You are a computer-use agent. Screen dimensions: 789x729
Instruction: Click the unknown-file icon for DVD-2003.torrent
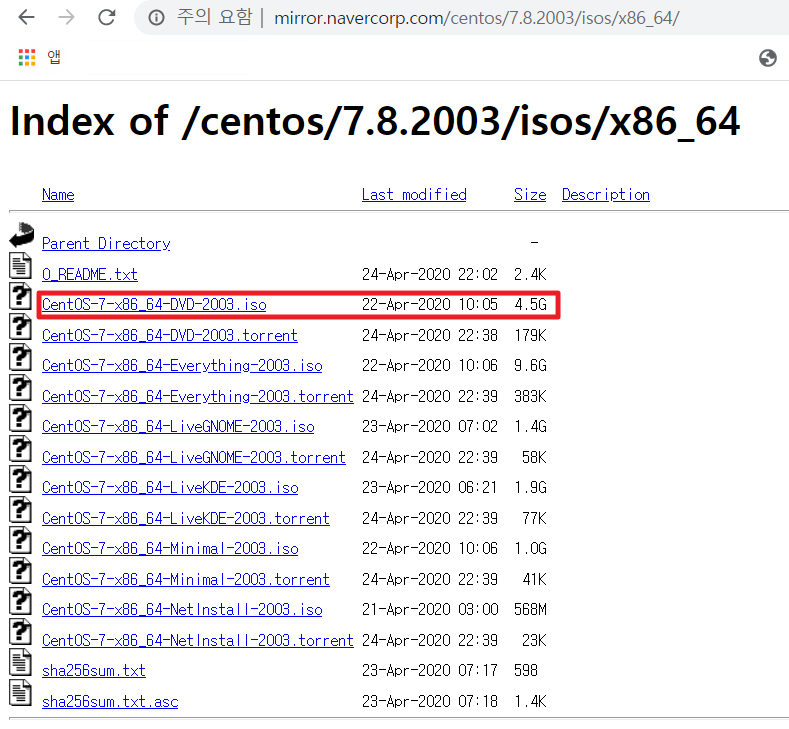[x=21, y=327]
